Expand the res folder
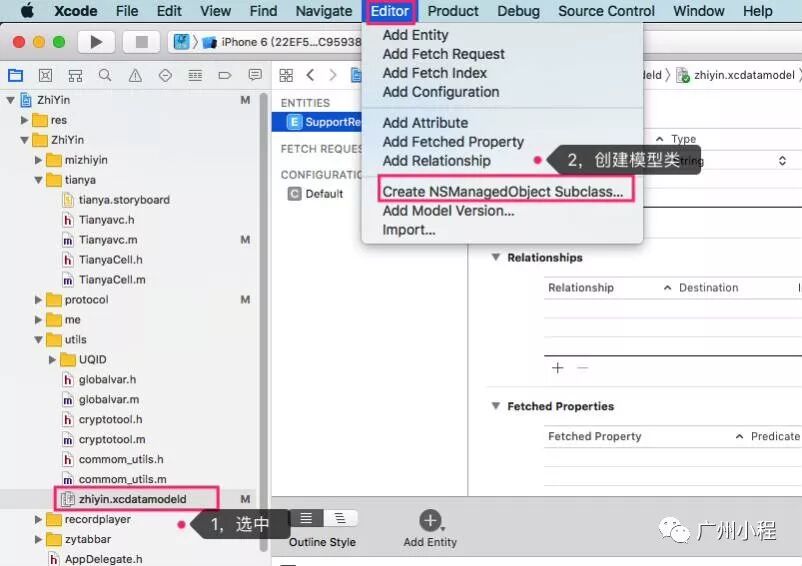The height and width of the screenshot is (566, 802). tap(24, 120)
